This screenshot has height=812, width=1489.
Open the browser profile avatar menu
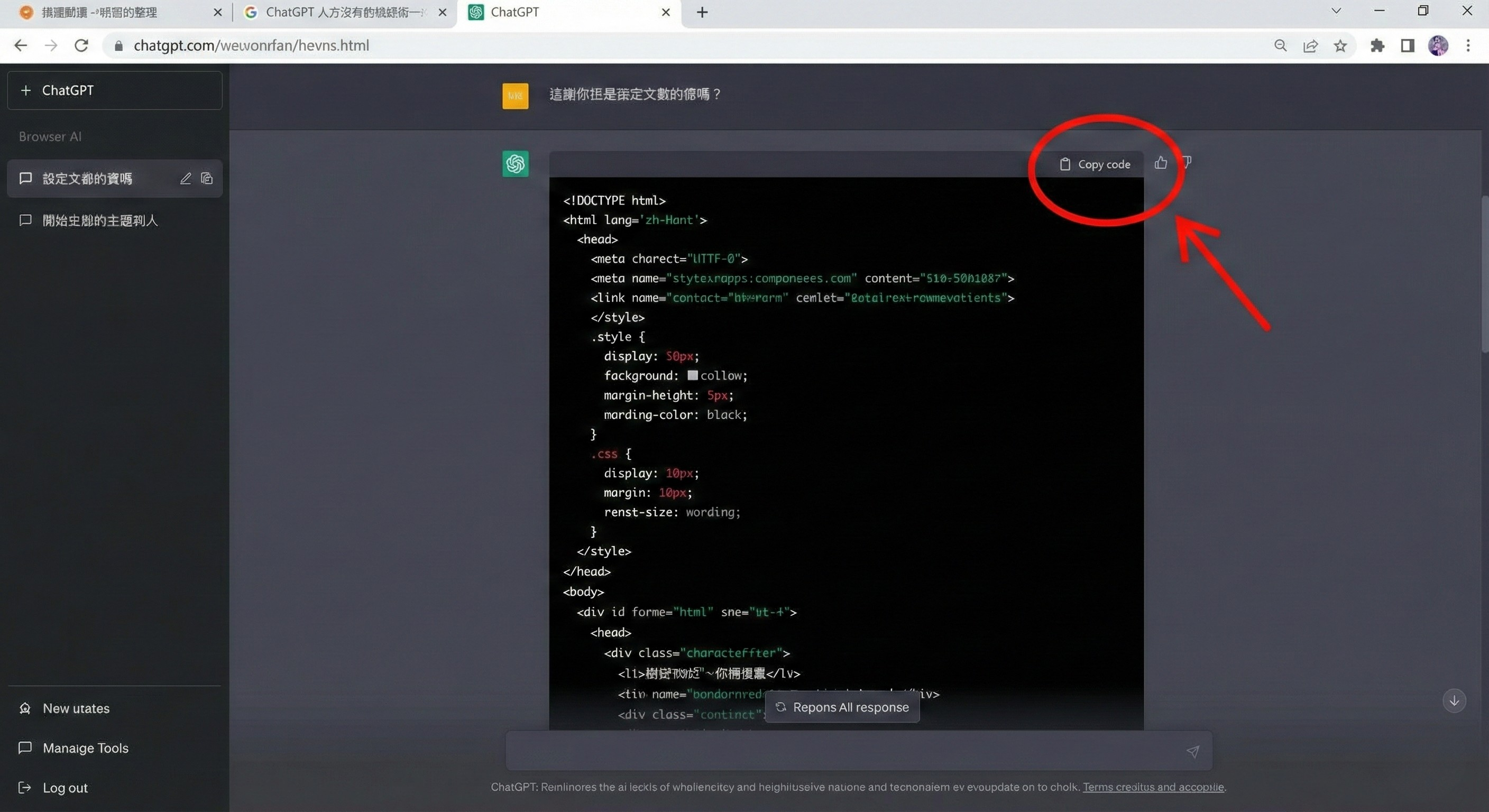point(1438,45)
